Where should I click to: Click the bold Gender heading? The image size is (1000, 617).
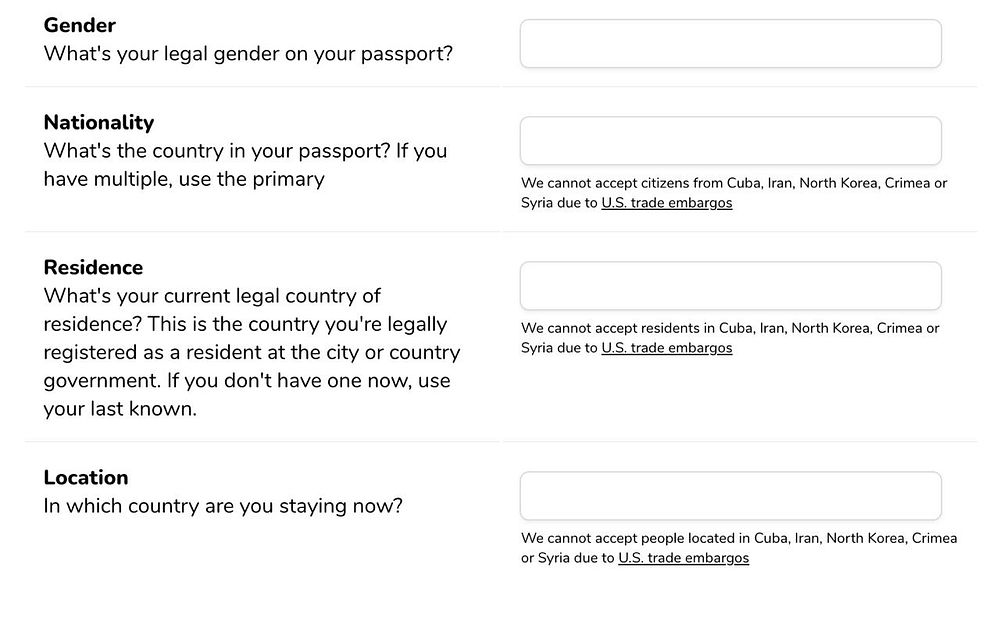pos(80,25)
